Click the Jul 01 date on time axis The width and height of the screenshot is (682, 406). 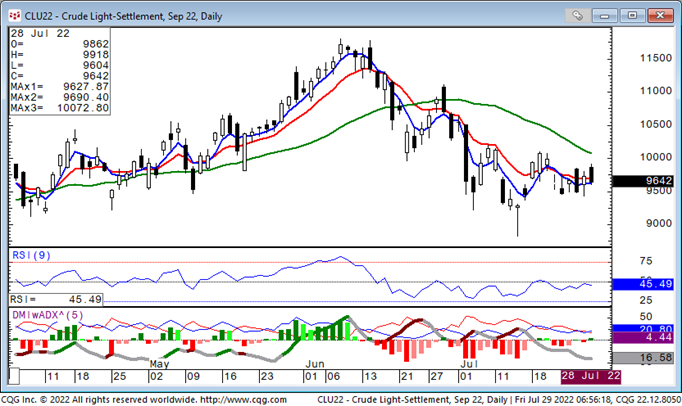pyautogui.click(x=465, y=376)
